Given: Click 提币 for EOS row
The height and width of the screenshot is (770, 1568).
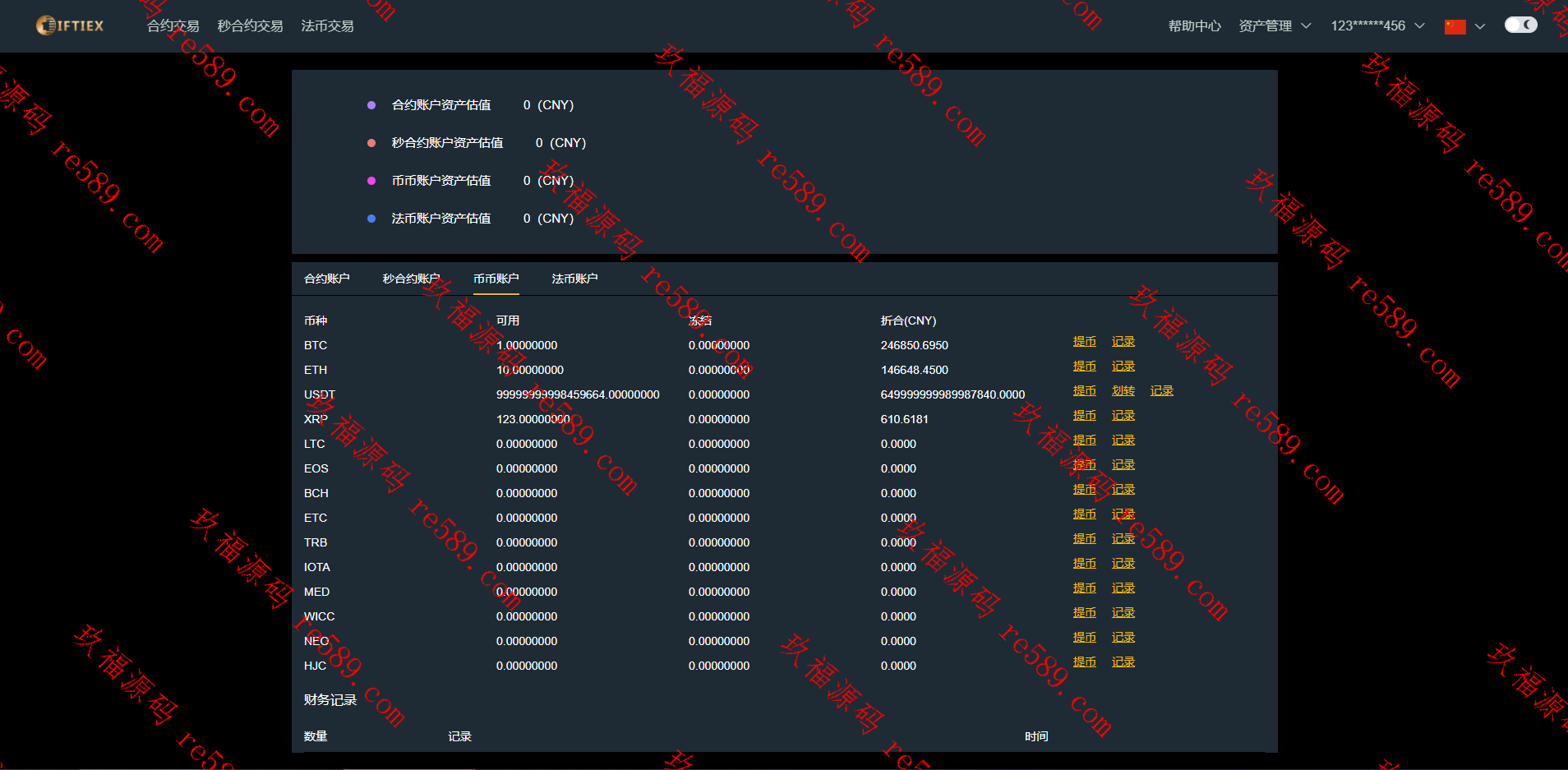Looking at the screenshot, I should 1084,464.
